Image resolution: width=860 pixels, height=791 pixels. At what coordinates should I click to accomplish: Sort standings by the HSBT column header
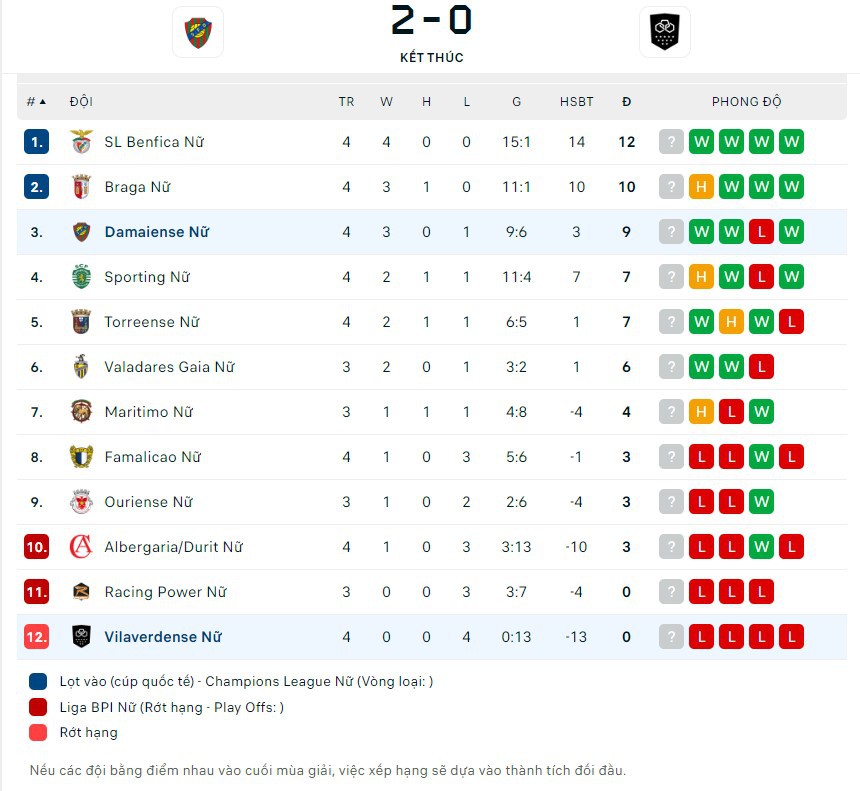click(x=576, y=101)
